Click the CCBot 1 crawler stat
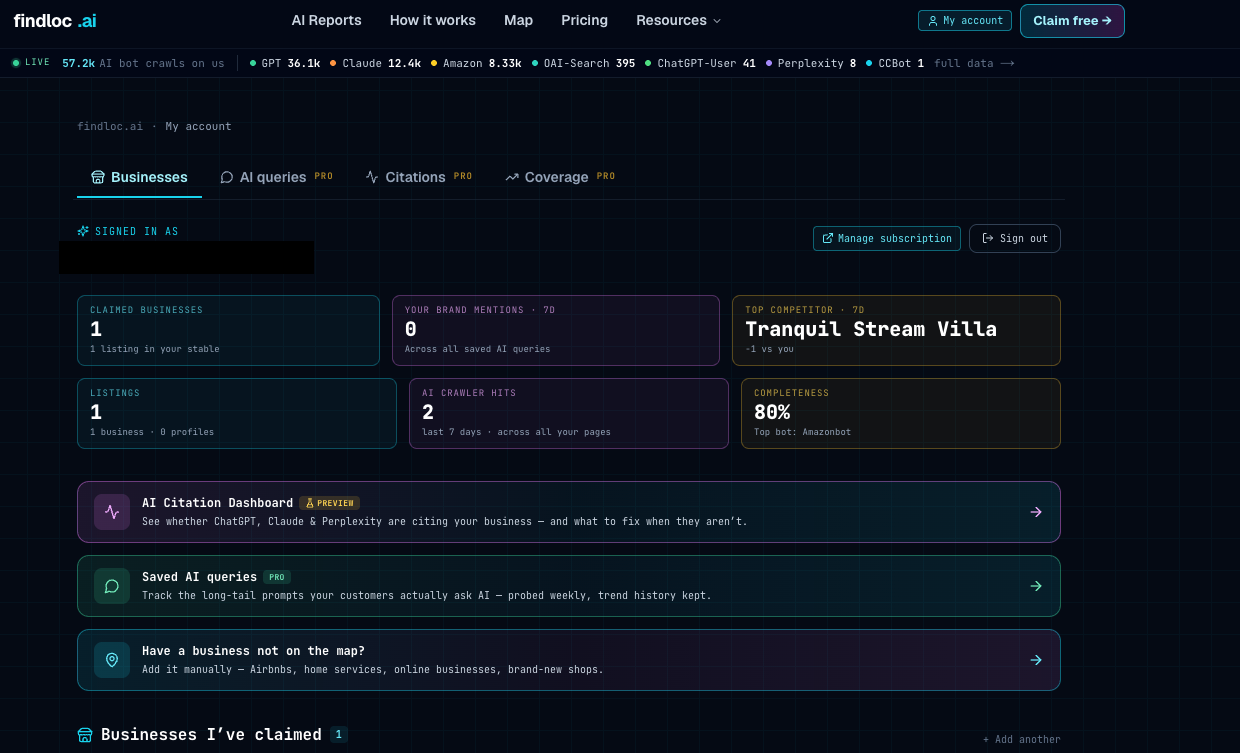 [x=895, y=63]
